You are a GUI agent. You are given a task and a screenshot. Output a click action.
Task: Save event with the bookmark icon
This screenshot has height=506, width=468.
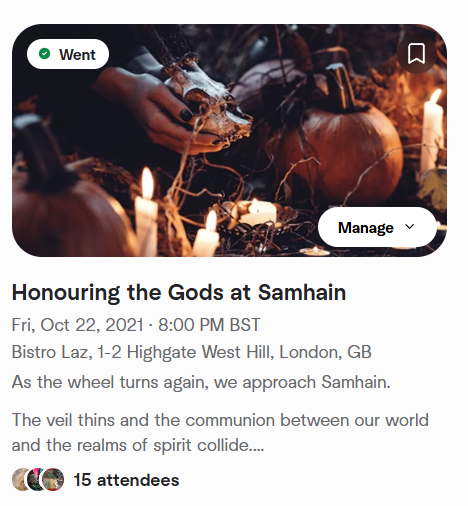click(416, 54)
